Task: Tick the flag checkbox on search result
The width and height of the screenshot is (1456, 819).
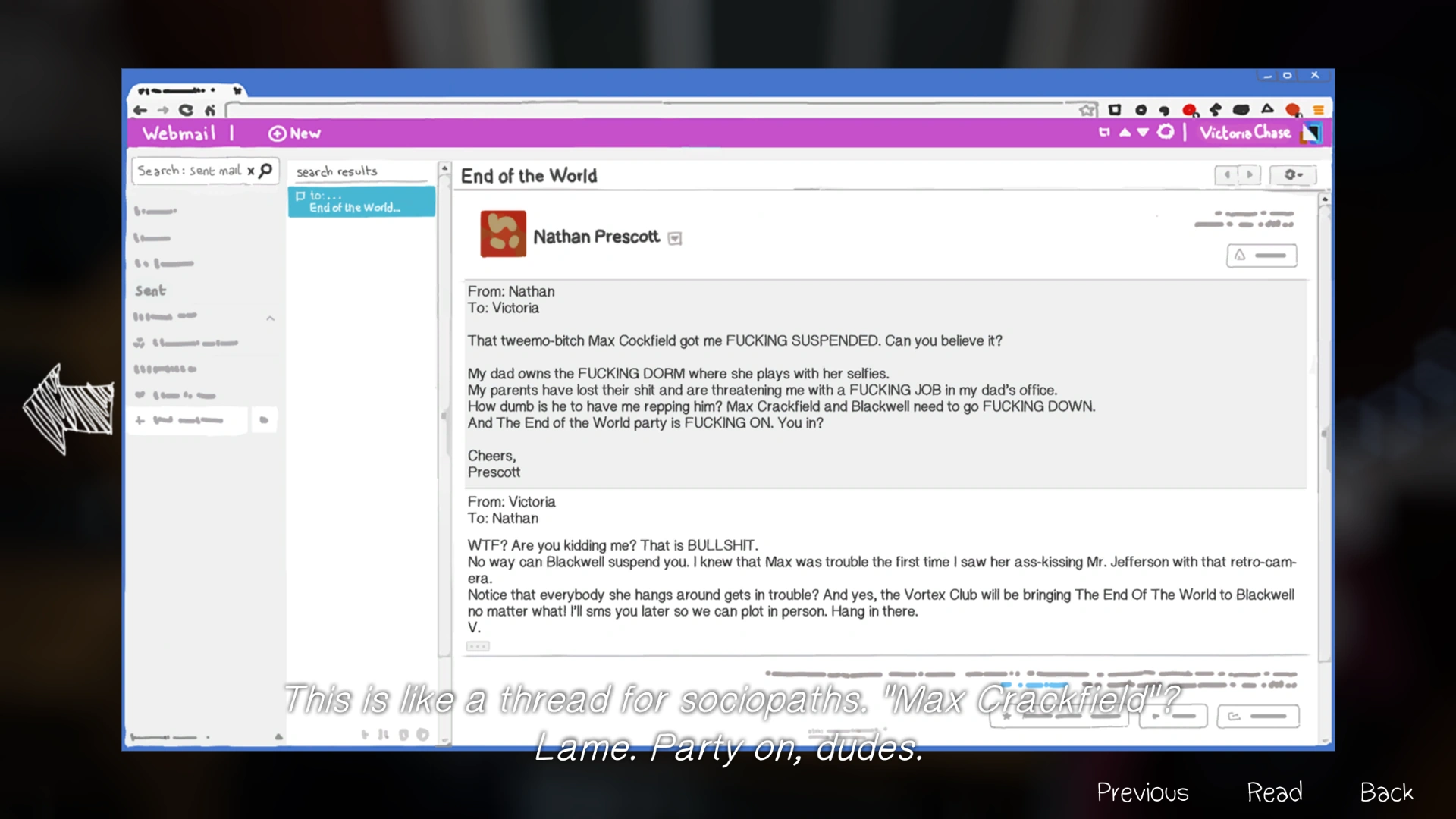Action: pyautogui.click(x=300, y=196)
